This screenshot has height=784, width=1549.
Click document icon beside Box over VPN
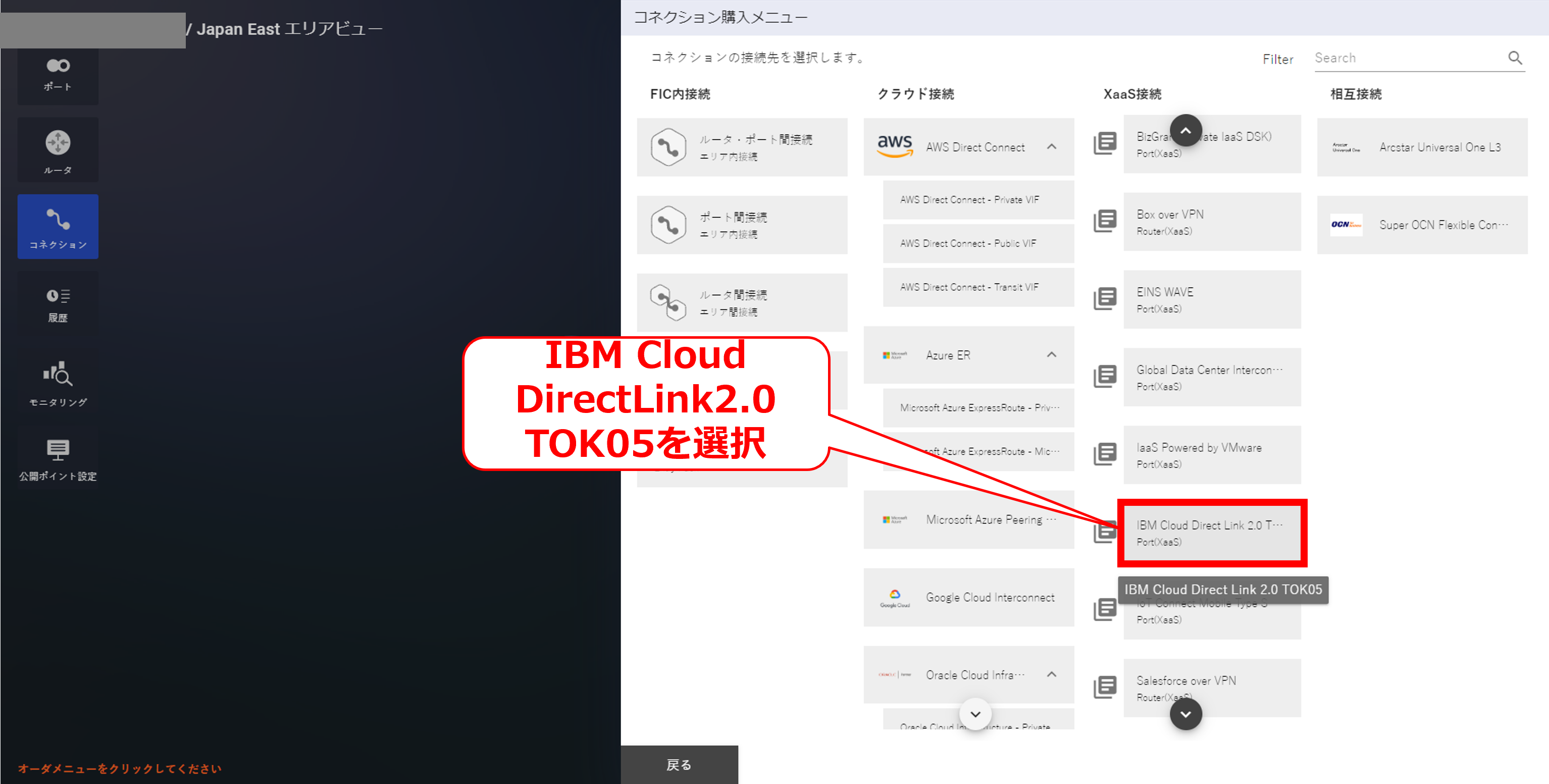pyautogui.click(x=1105, y=221)
